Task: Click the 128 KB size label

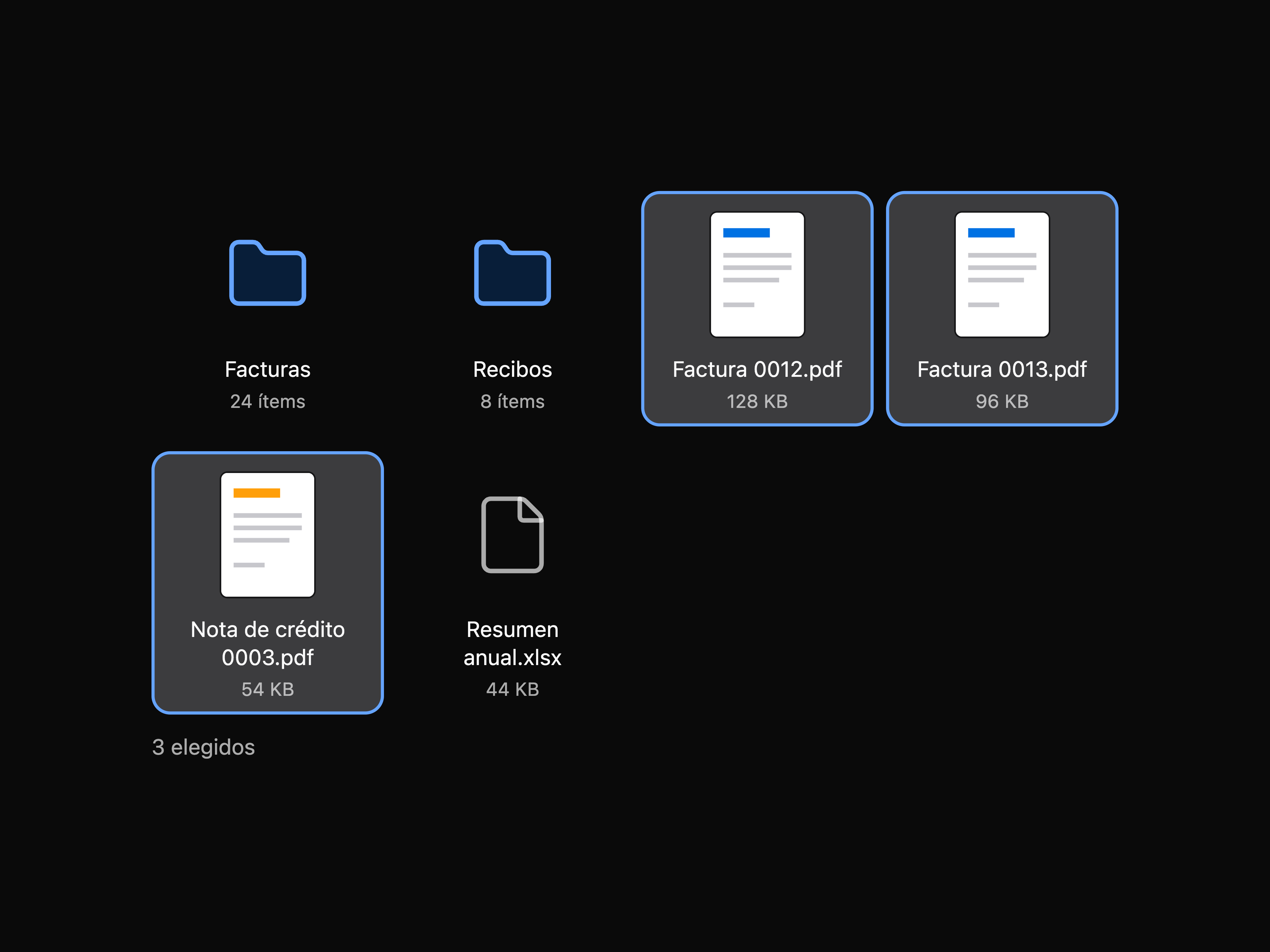Action: [x=757, y=401]
